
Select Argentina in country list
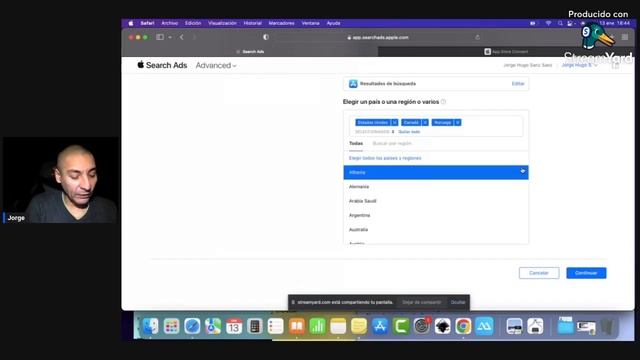[x=436, y=215]
